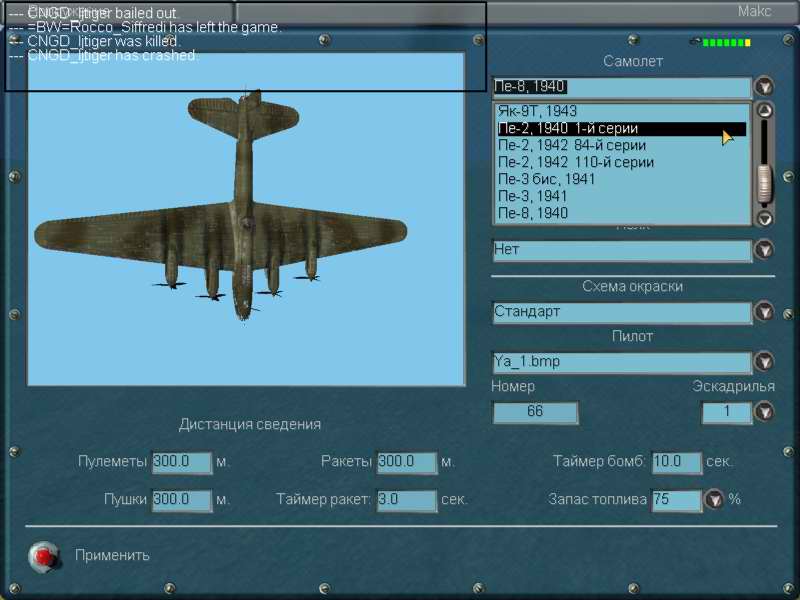Screen dimensions: 800x600
Task: Expand the Пилот dropdown arrow
Action: pyautogui.click(x=764, y=362)
